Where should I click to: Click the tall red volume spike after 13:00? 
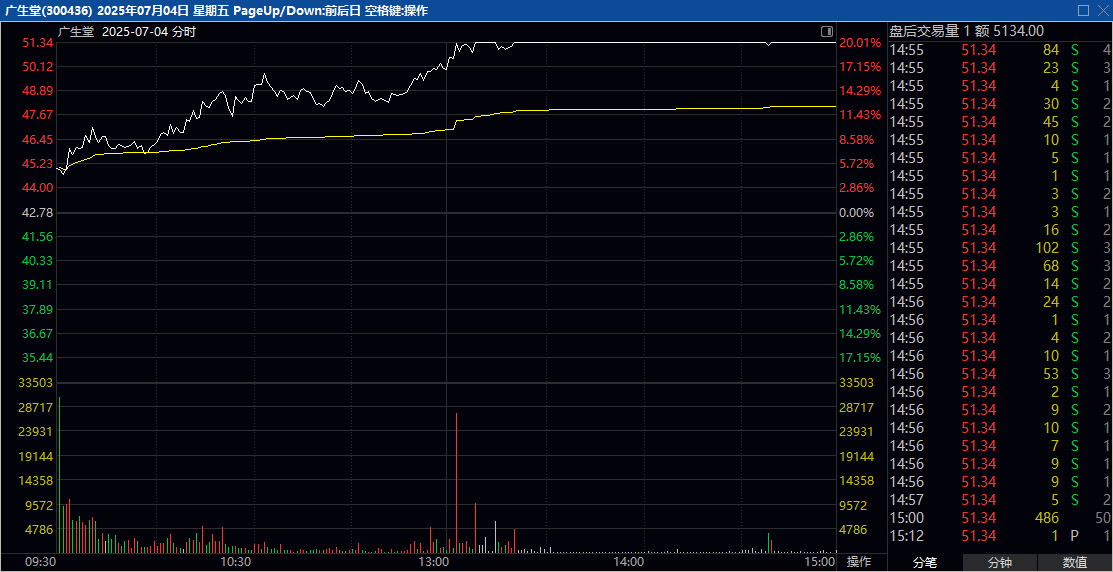coord(456,480)
